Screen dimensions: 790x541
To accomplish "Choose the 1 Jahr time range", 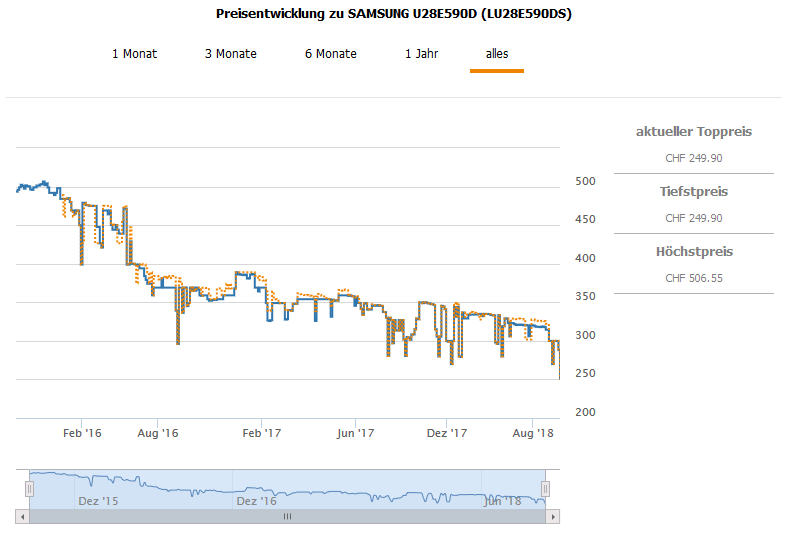I will point(421,54).
